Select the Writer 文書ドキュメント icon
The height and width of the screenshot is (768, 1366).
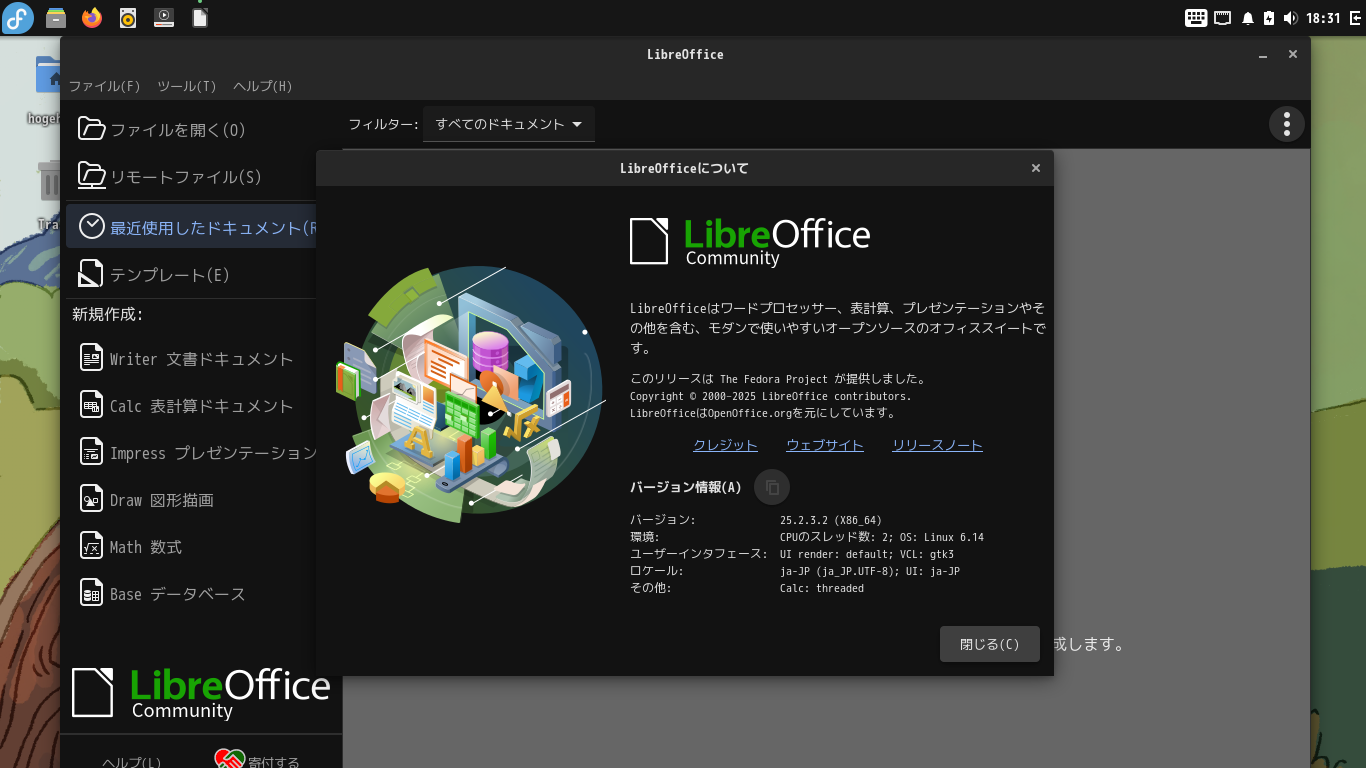pos(90,357)
